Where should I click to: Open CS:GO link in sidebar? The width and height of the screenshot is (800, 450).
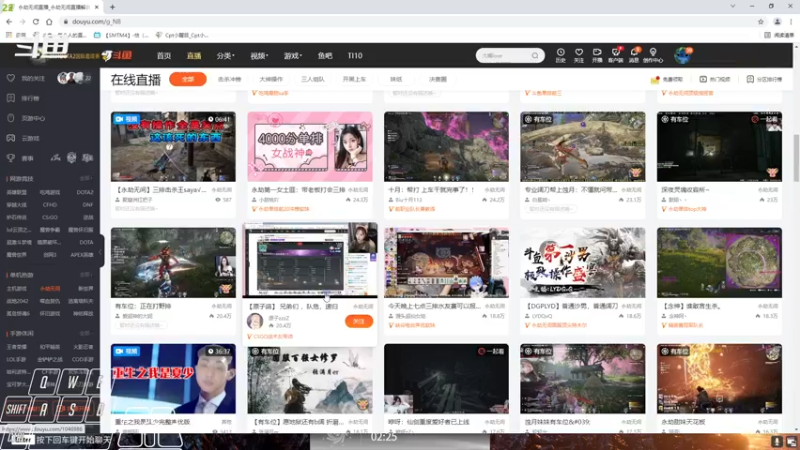(x=50, y=217)
